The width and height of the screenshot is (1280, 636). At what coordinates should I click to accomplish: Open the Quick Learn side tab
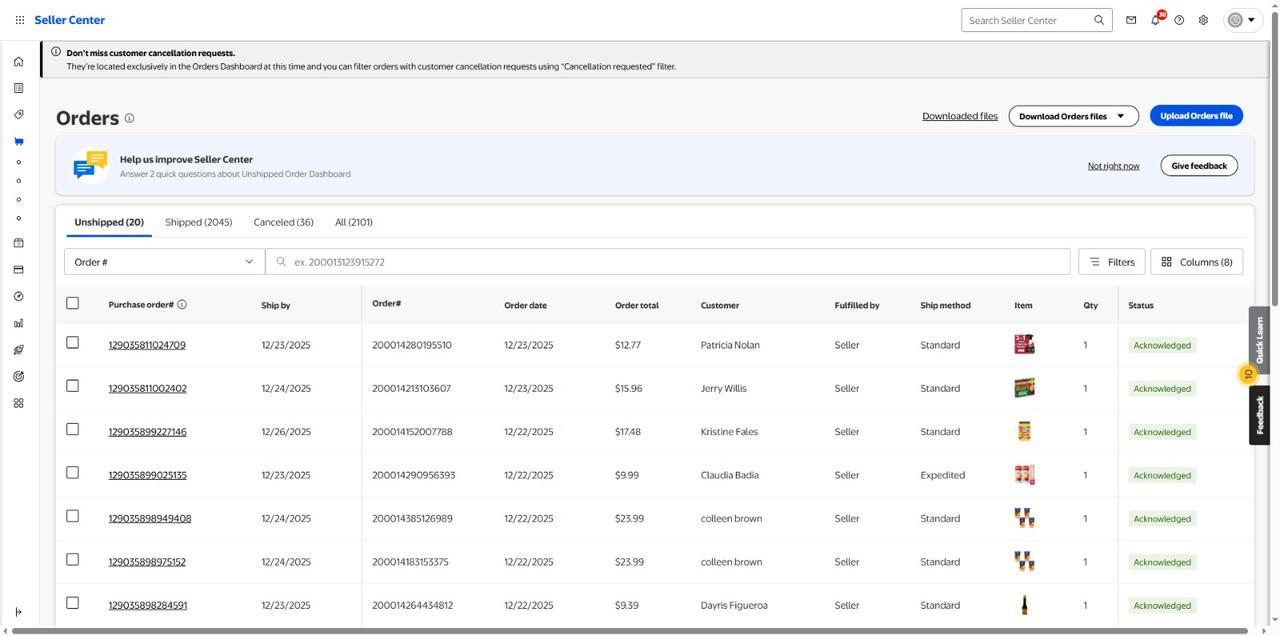(1259, 340)
